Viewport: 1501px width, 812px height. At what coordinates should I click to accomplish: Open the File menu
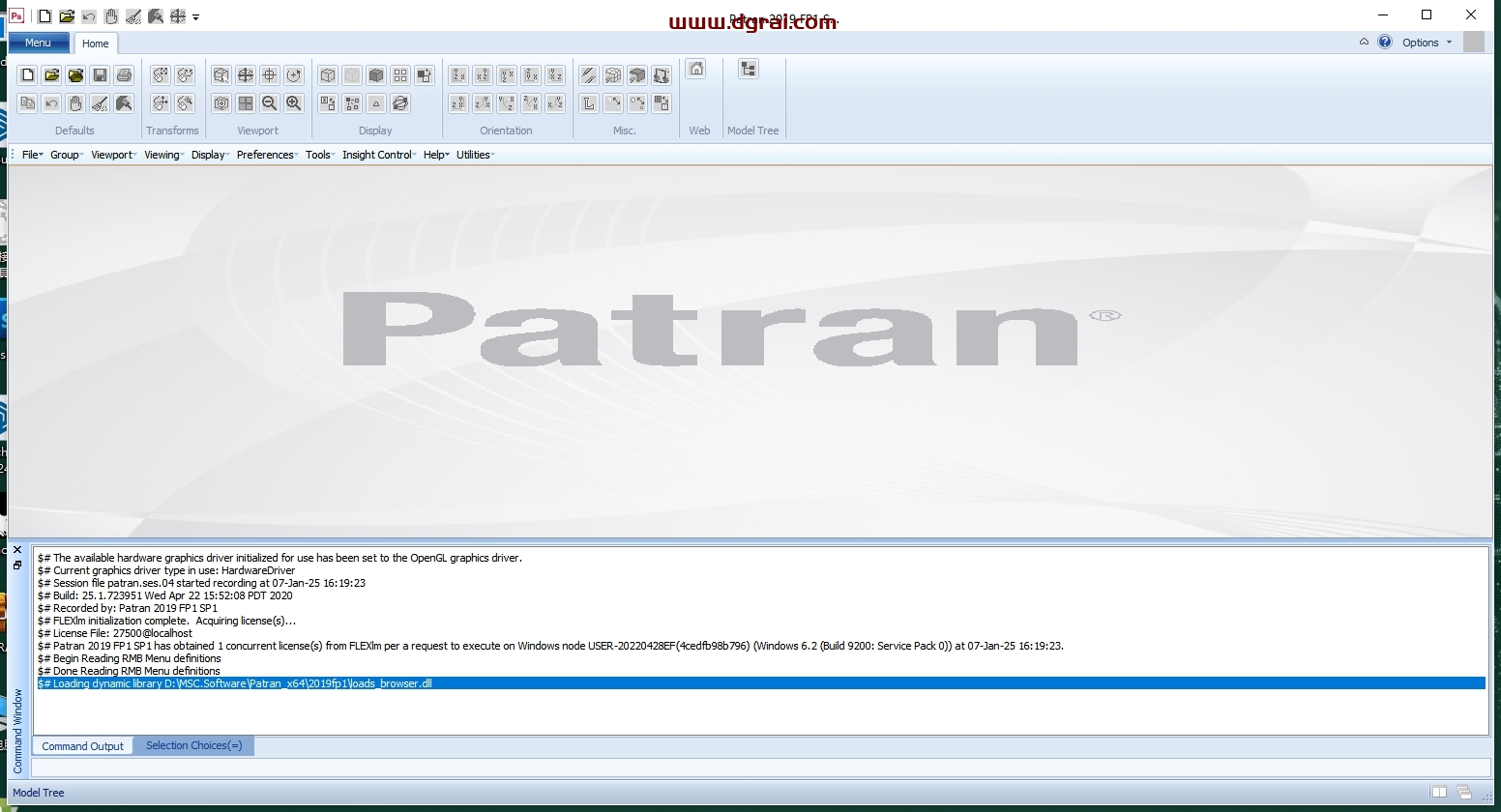pyautogui.click(x=33, y=155)
